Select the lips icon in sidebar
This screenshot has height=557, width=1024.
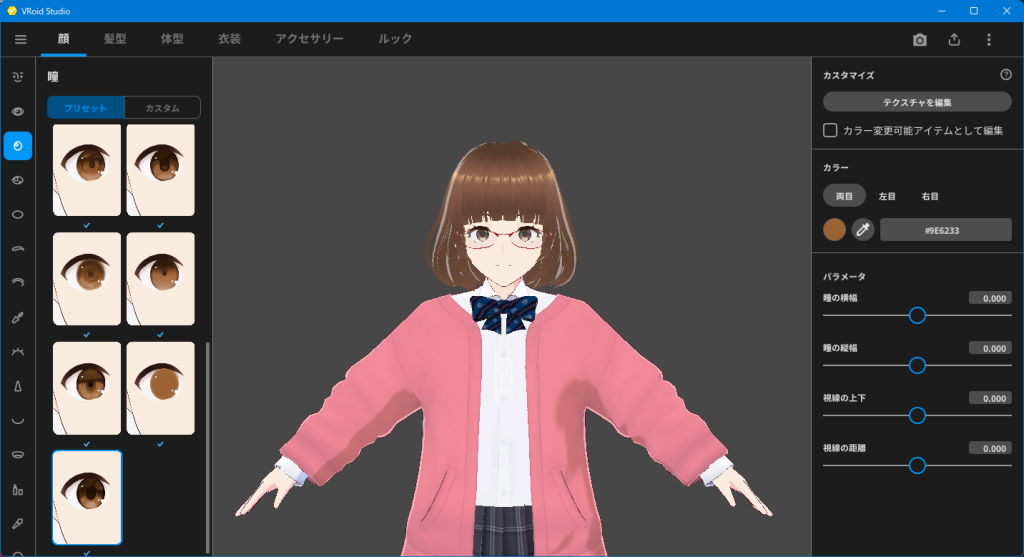tap(18, 454)
